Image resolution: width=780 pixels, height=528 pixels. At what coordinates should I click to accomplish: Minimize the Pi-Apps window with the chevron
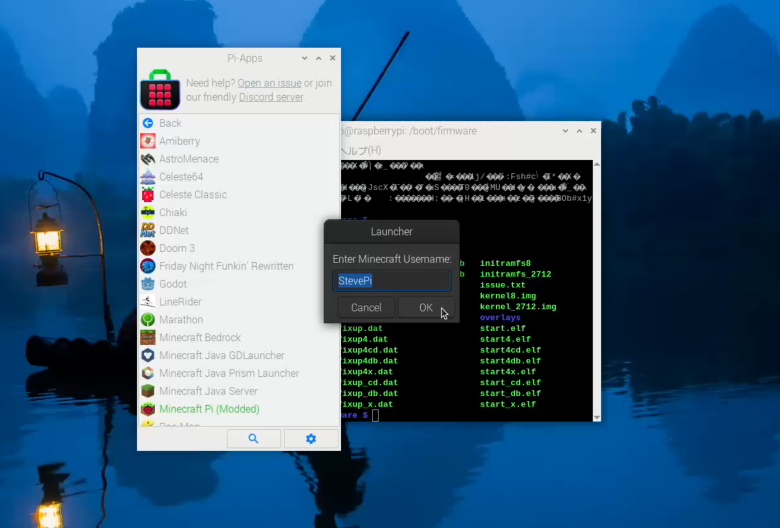pyautogui.click(x=304, y=58)
